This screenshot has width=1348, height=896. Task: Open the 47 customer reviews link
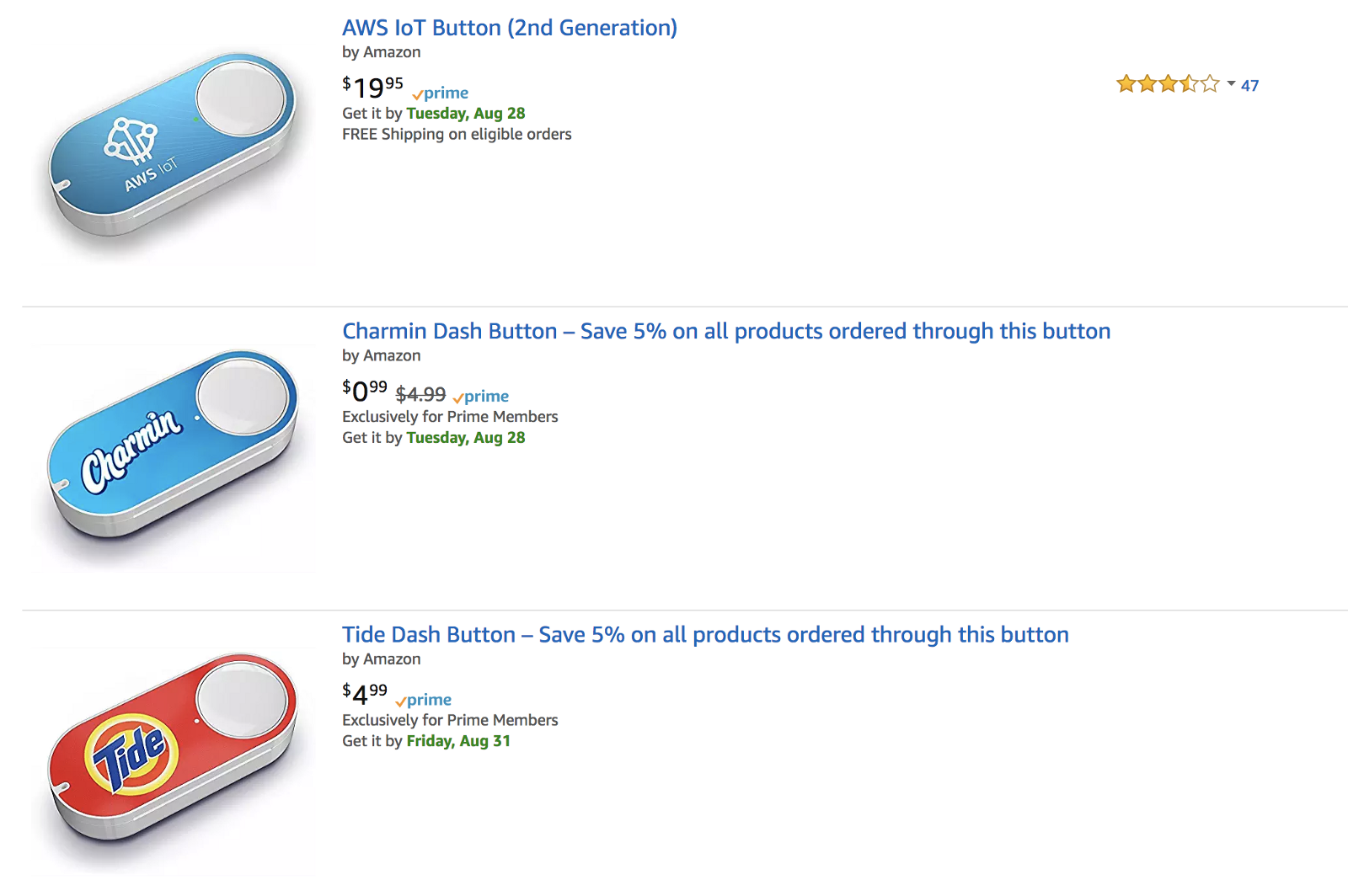[x=1250, y=86]
